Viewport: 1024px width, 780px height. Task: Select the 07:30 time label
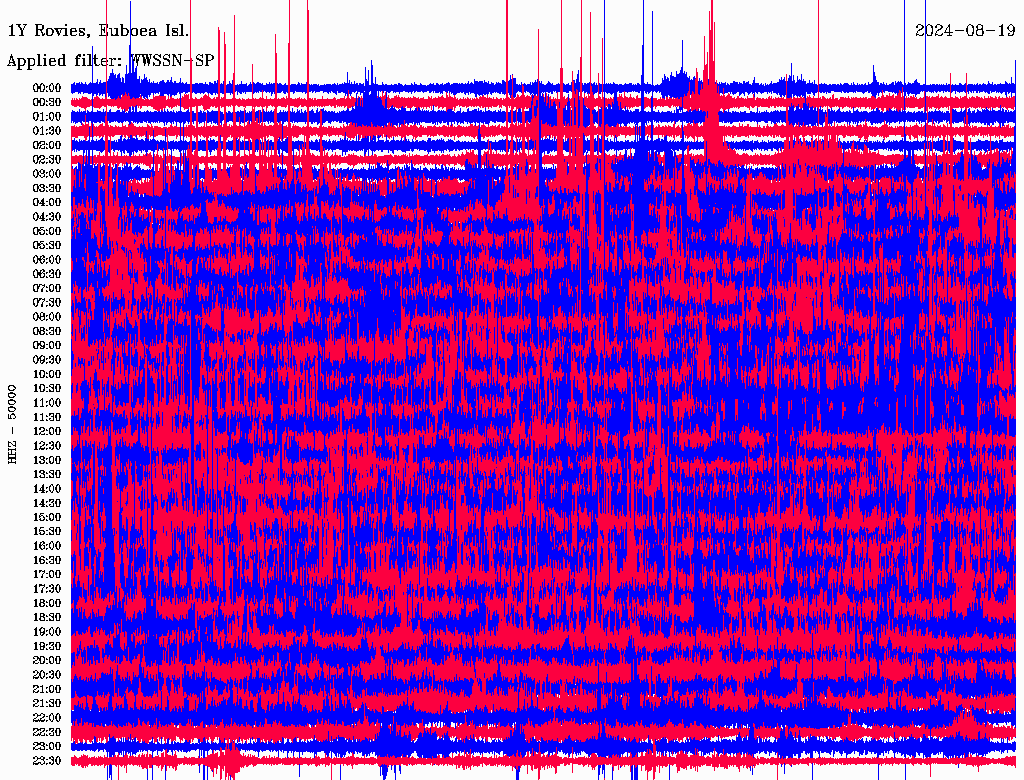point(47,302)
